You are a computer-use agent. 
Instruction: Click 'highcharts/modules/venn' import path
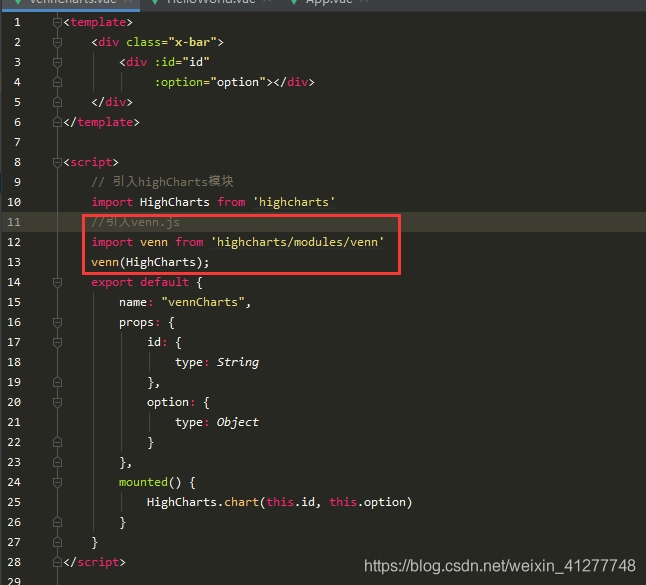(297, 242)
